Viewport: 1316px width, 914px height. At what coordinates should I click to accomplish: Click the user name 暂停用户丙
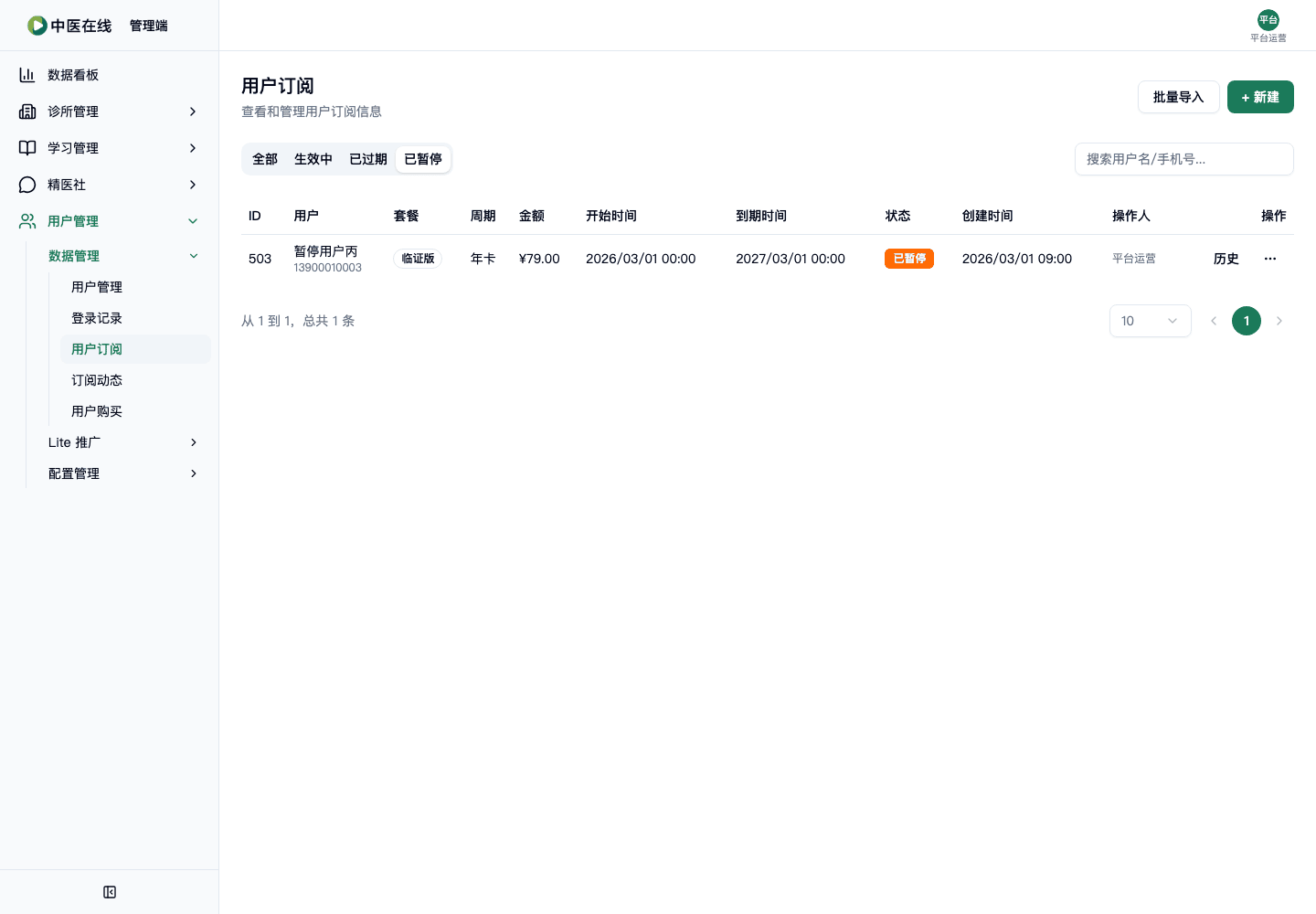(x=325, y=251)
